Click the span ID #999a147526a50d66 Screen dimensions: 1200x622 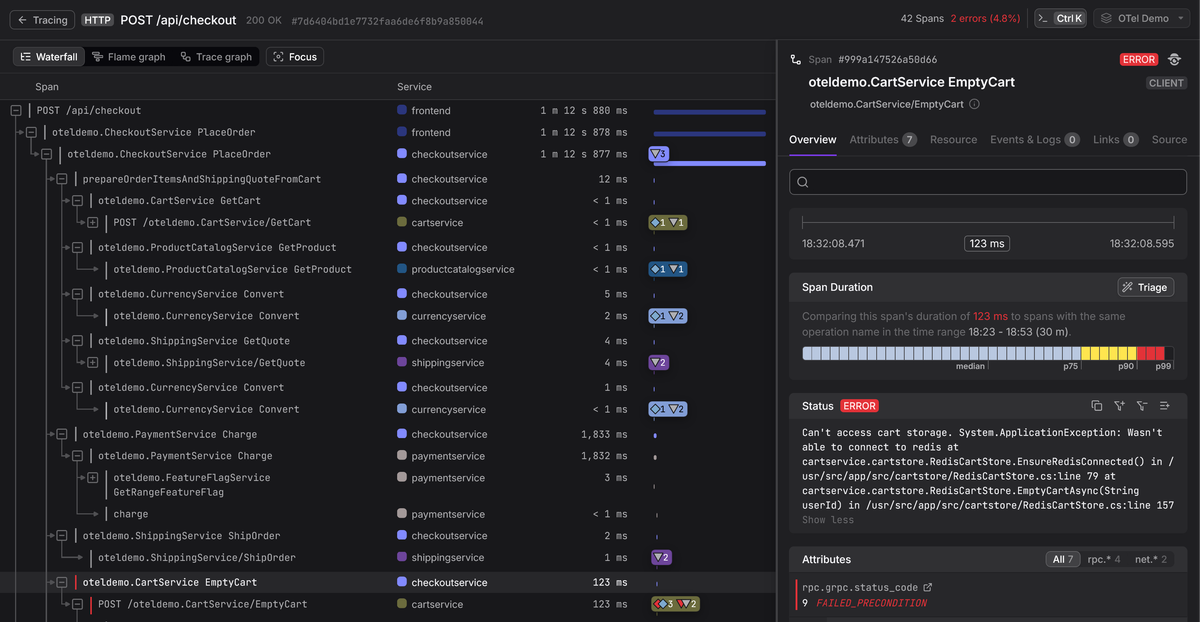point(887,60)
